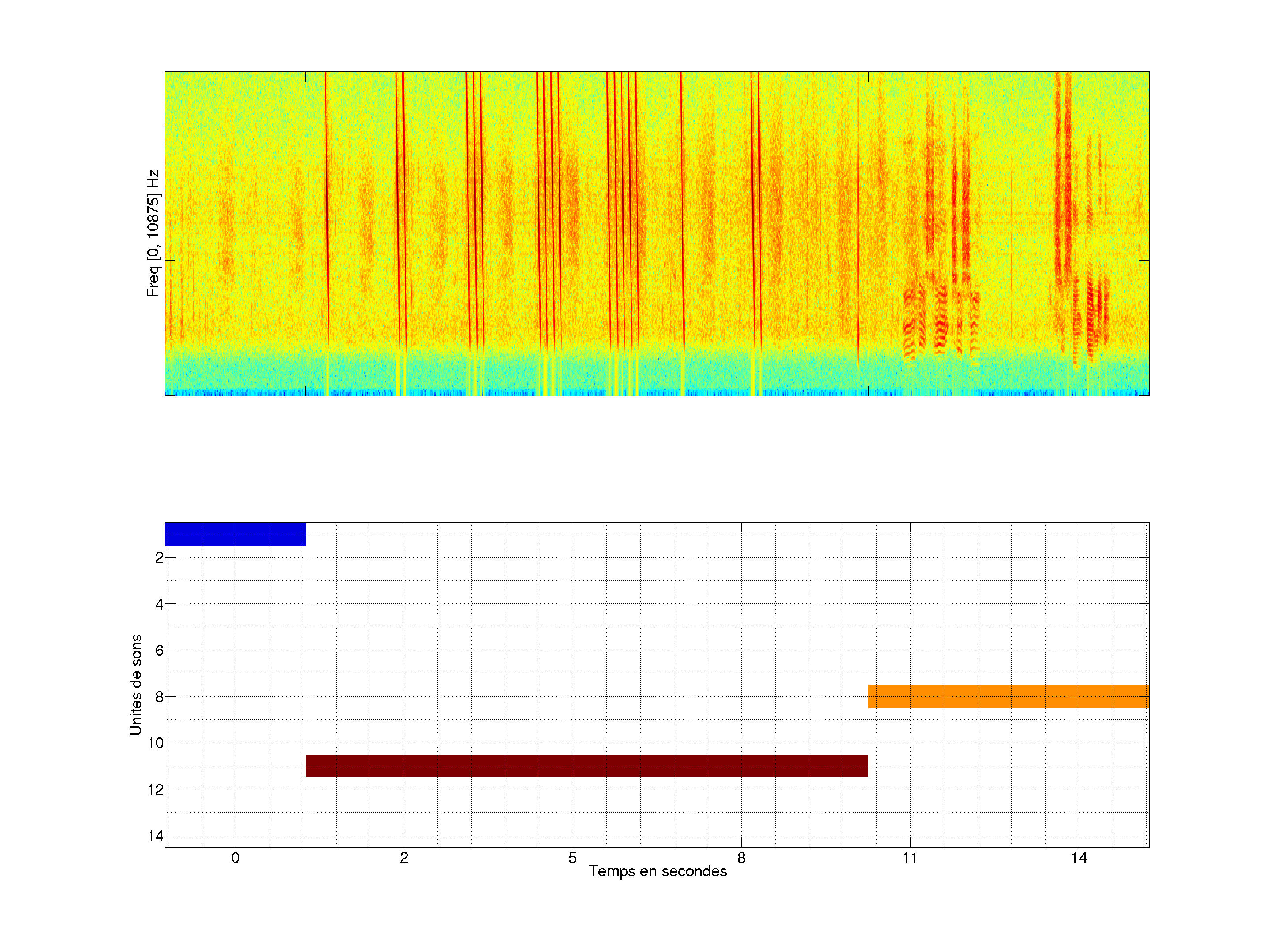Click y-axis tick label 10

coord(156,743)
